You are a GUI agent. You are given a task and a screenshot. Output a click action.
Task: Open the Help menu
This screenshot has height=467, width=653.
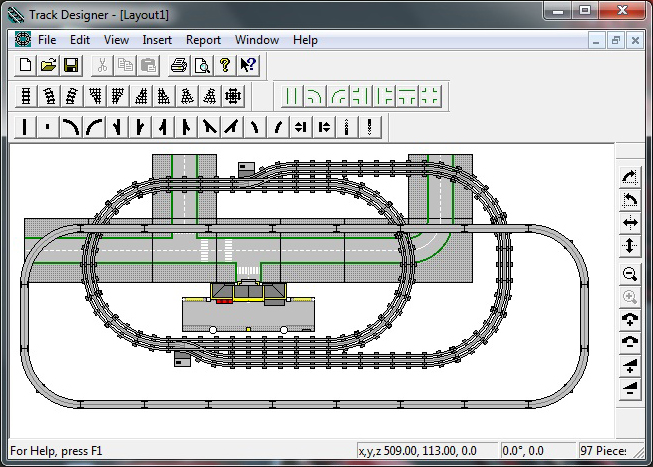305,40
